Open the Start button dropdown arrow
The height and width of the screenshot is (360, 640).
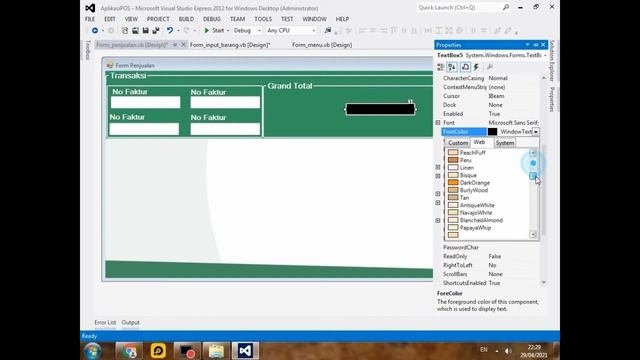(x=228, y=31)
